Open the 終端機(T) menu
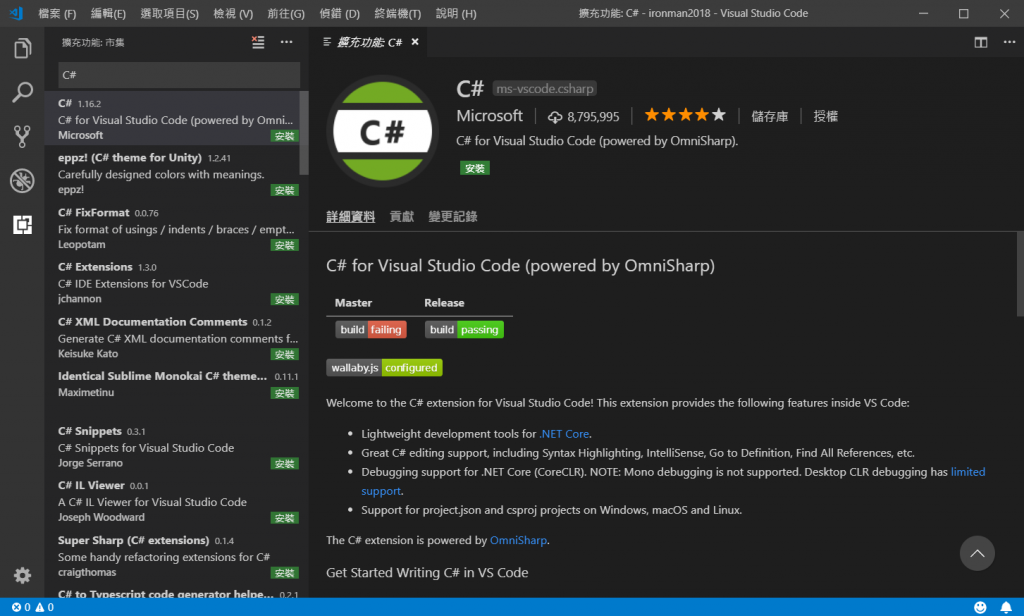Screen dimensions: 1024x616 click(398, 13)
